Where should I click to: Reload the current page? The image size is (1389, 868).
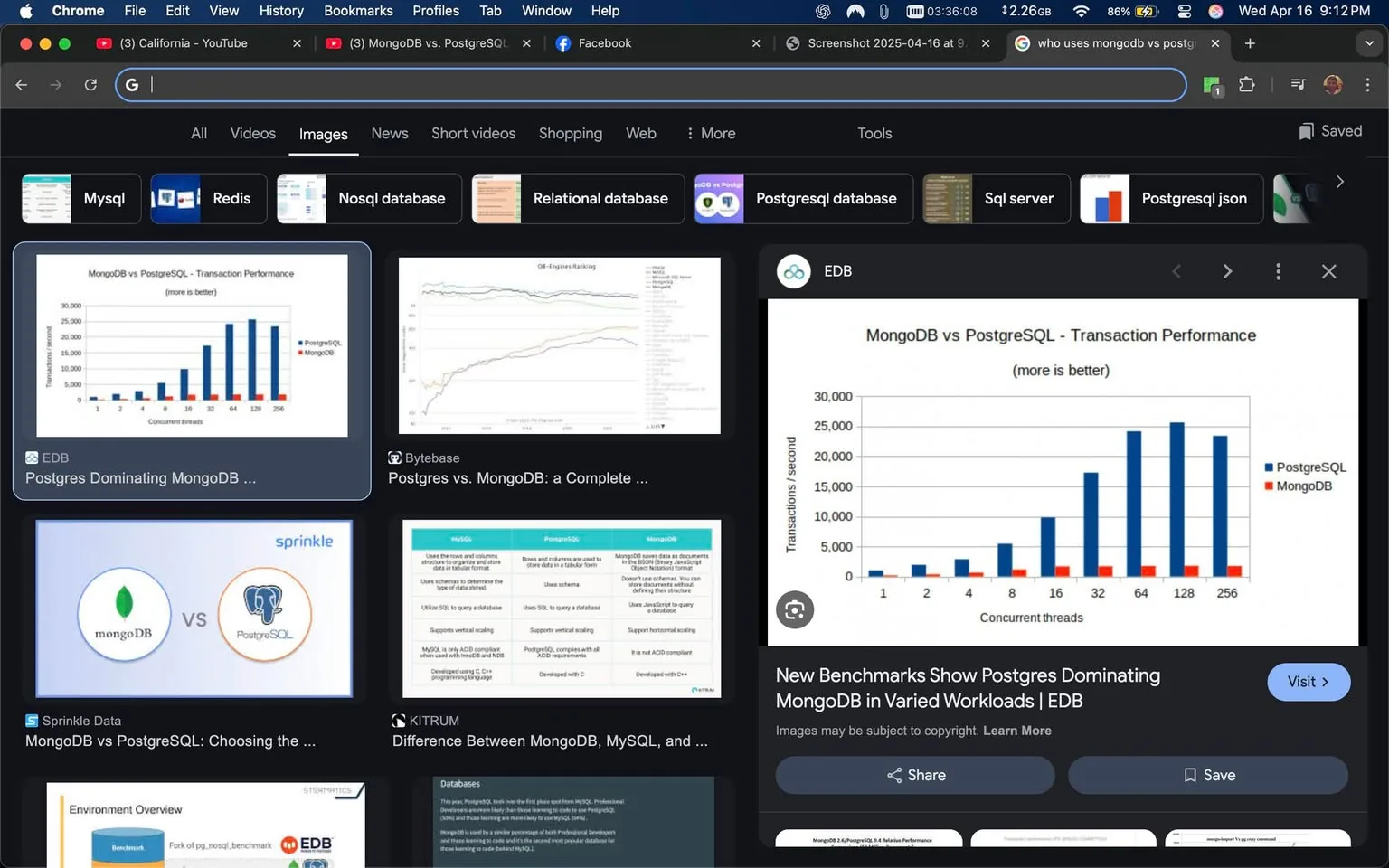click(90, 84)
